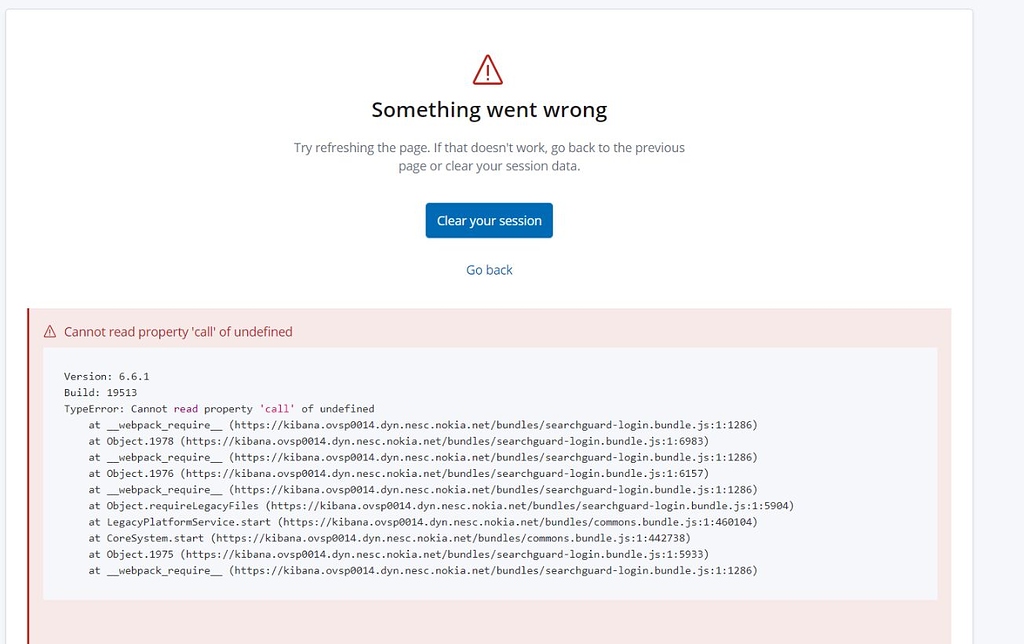1024x644 pixels.
Task: Follow the Go back link
Action: 489,270
